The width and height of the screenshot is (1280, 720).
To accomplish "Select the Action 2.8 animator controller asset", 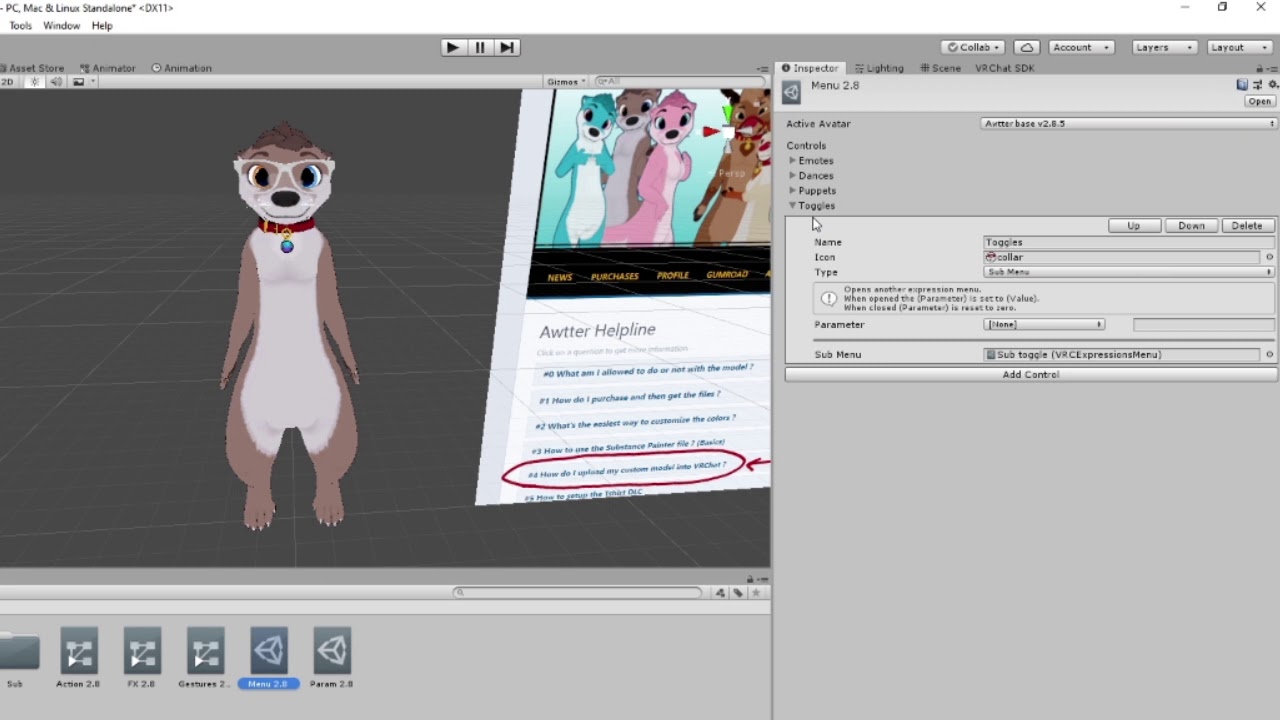I will 78,658.
